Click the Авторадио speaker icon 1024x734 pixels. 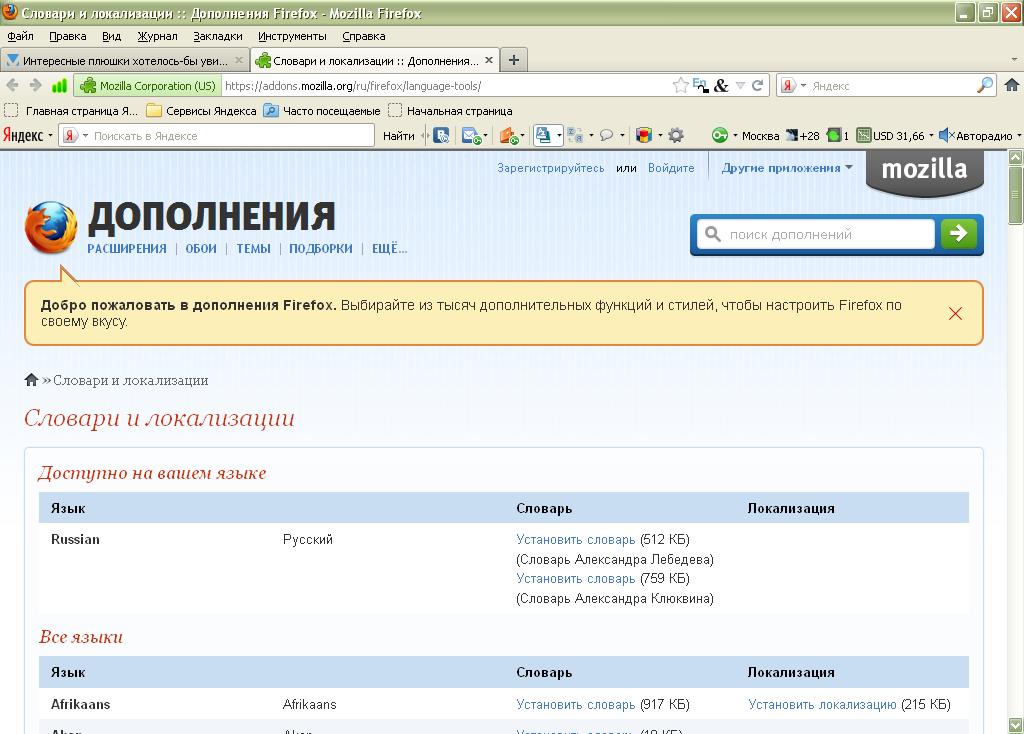[x=946, y=136]
